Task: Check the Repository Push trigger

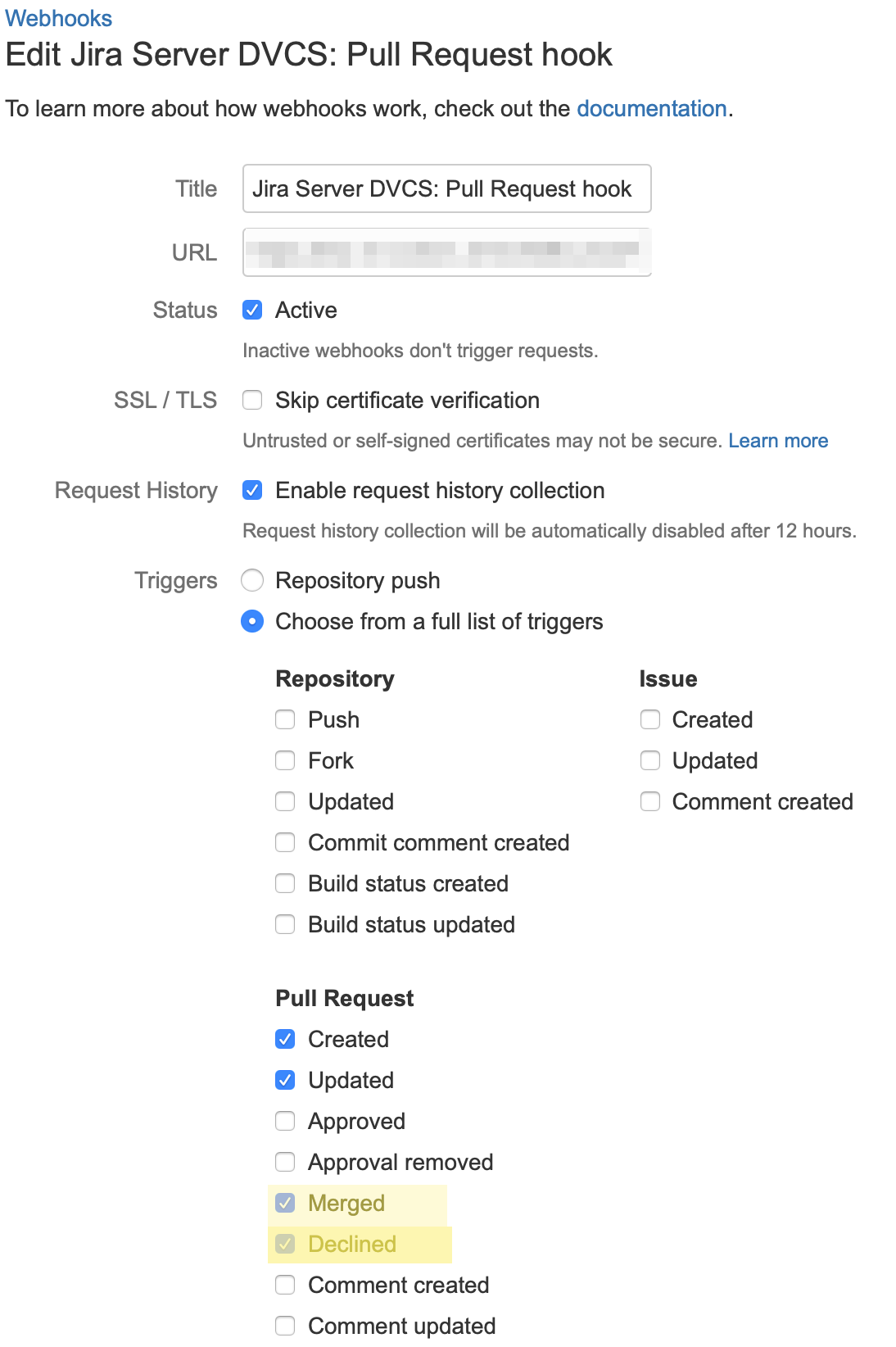Action: coord(284,719)
